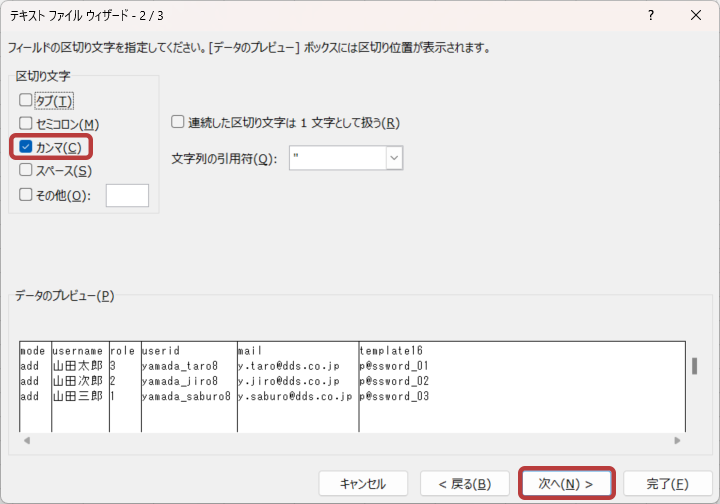Enable treating consecutive delimiters as one
This screenshot has height=504, width=720.
(x=178, y=123)
